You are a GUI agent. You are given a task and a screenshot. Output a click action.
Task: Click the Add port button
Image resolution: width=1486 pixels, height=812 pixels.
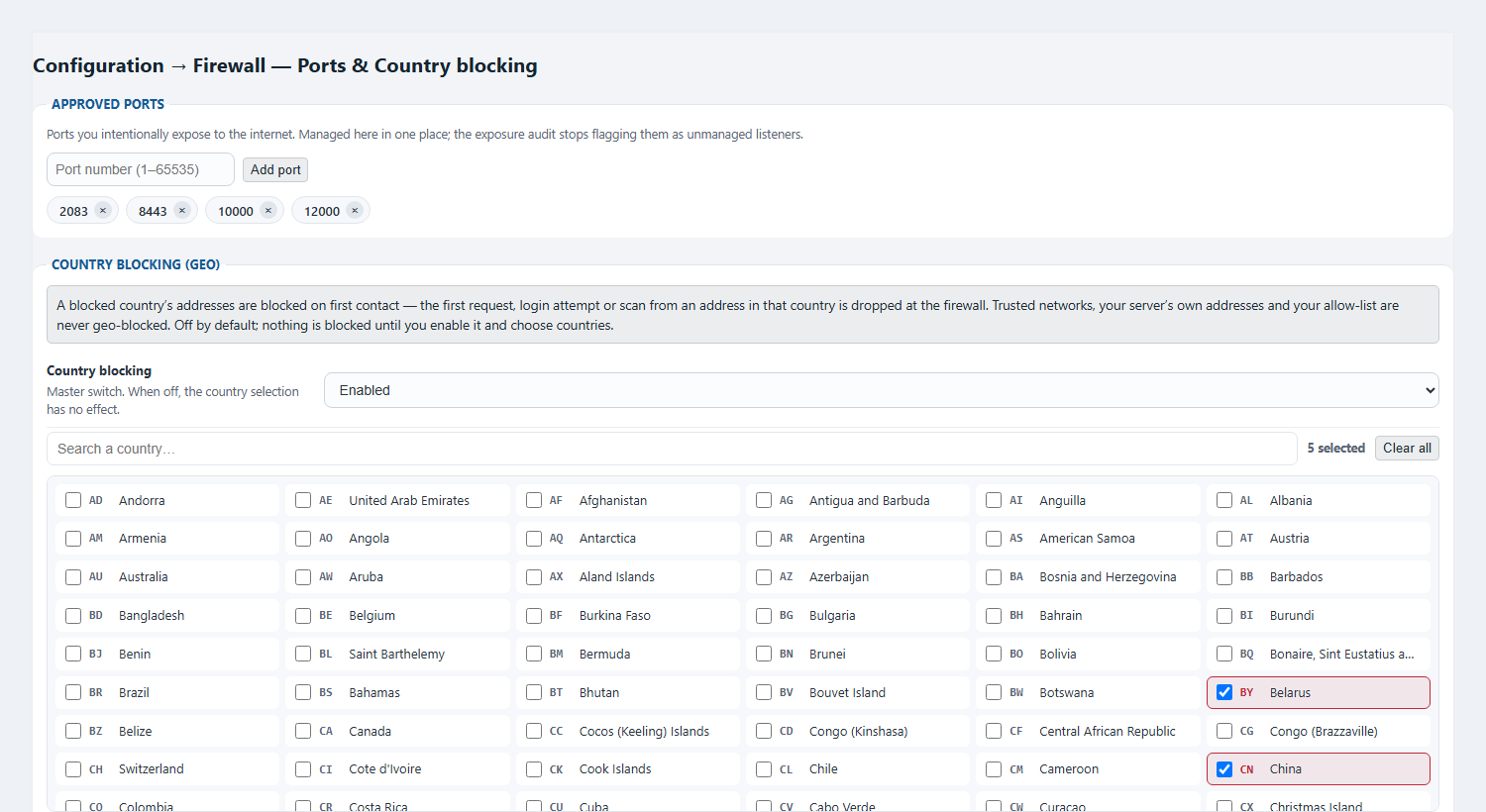tap(275, 169)
